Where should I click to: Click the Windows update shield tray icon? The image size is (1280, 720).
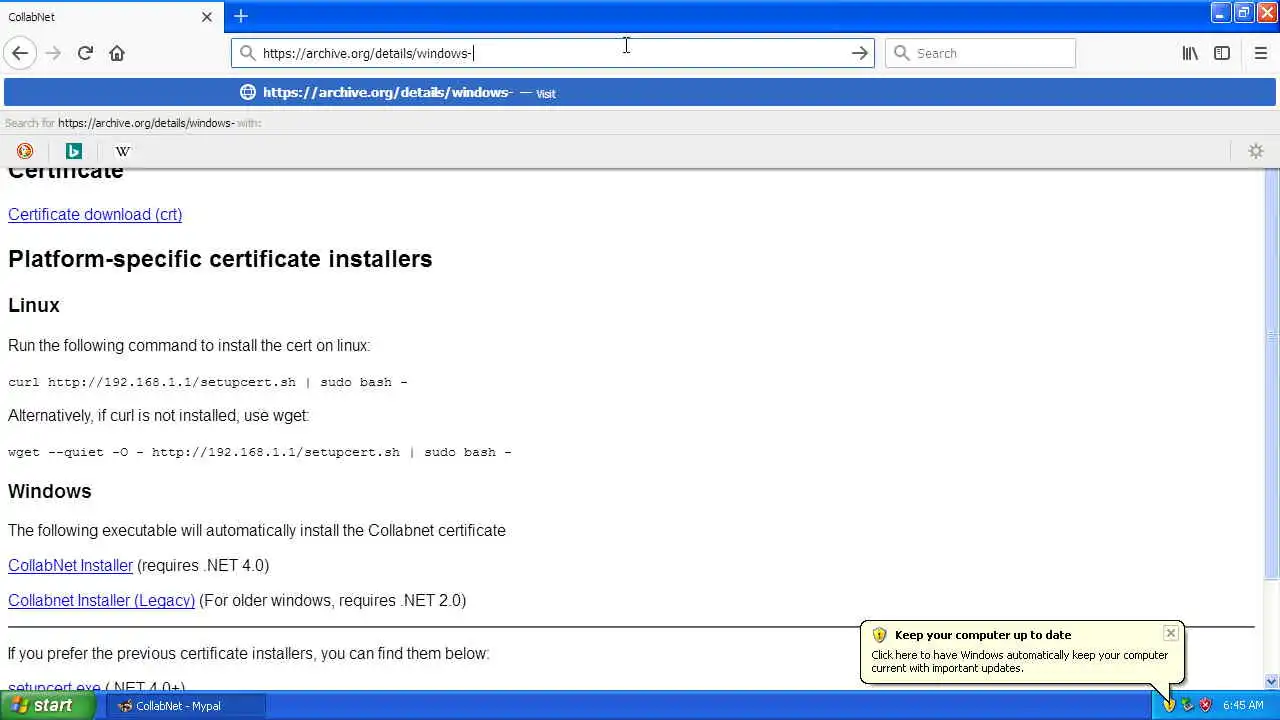tap(1168, 705)
